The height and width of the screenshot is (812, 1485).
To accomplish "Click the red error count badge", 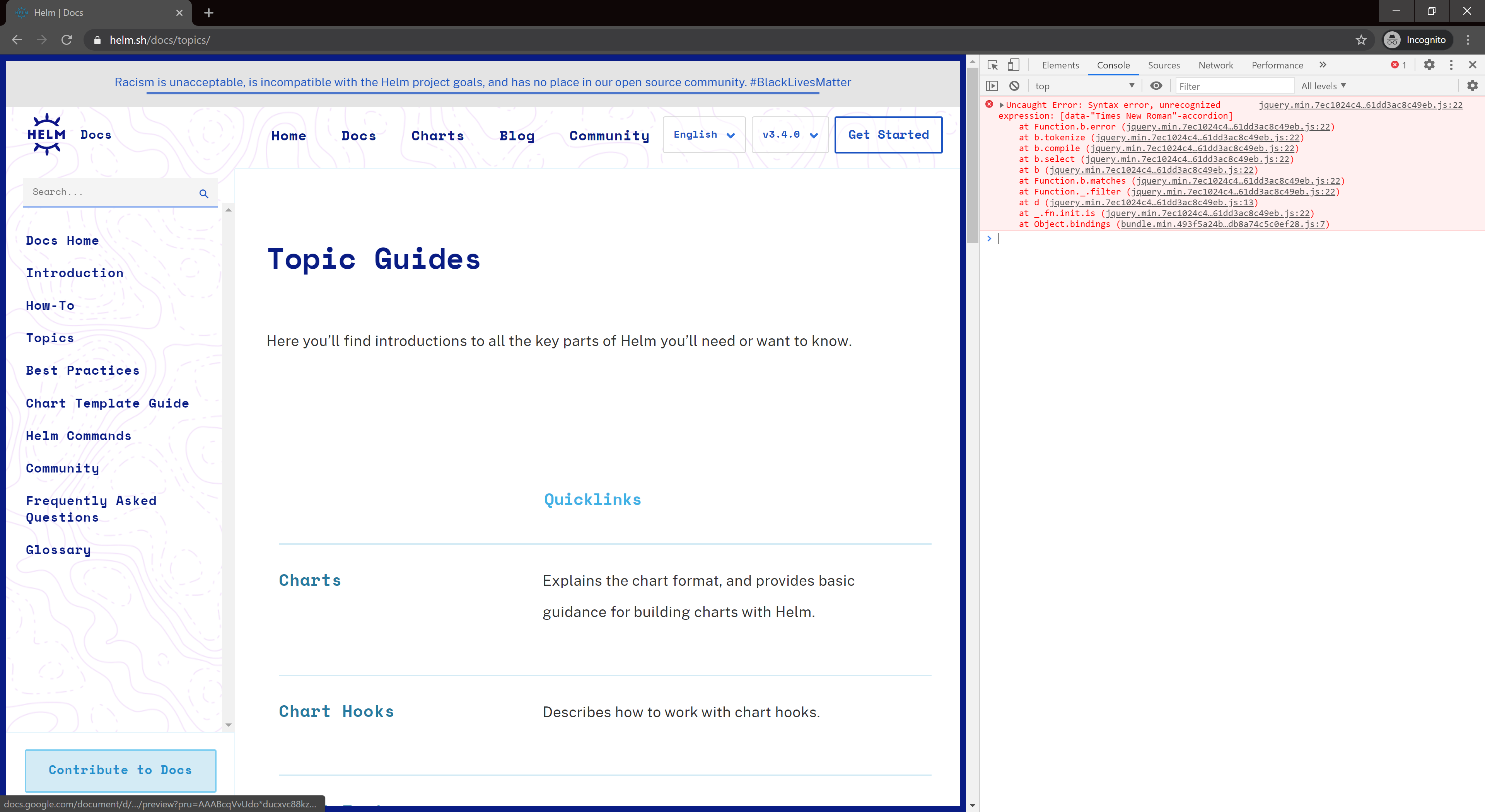I will pyautogui.click(x=1398, y=65).
